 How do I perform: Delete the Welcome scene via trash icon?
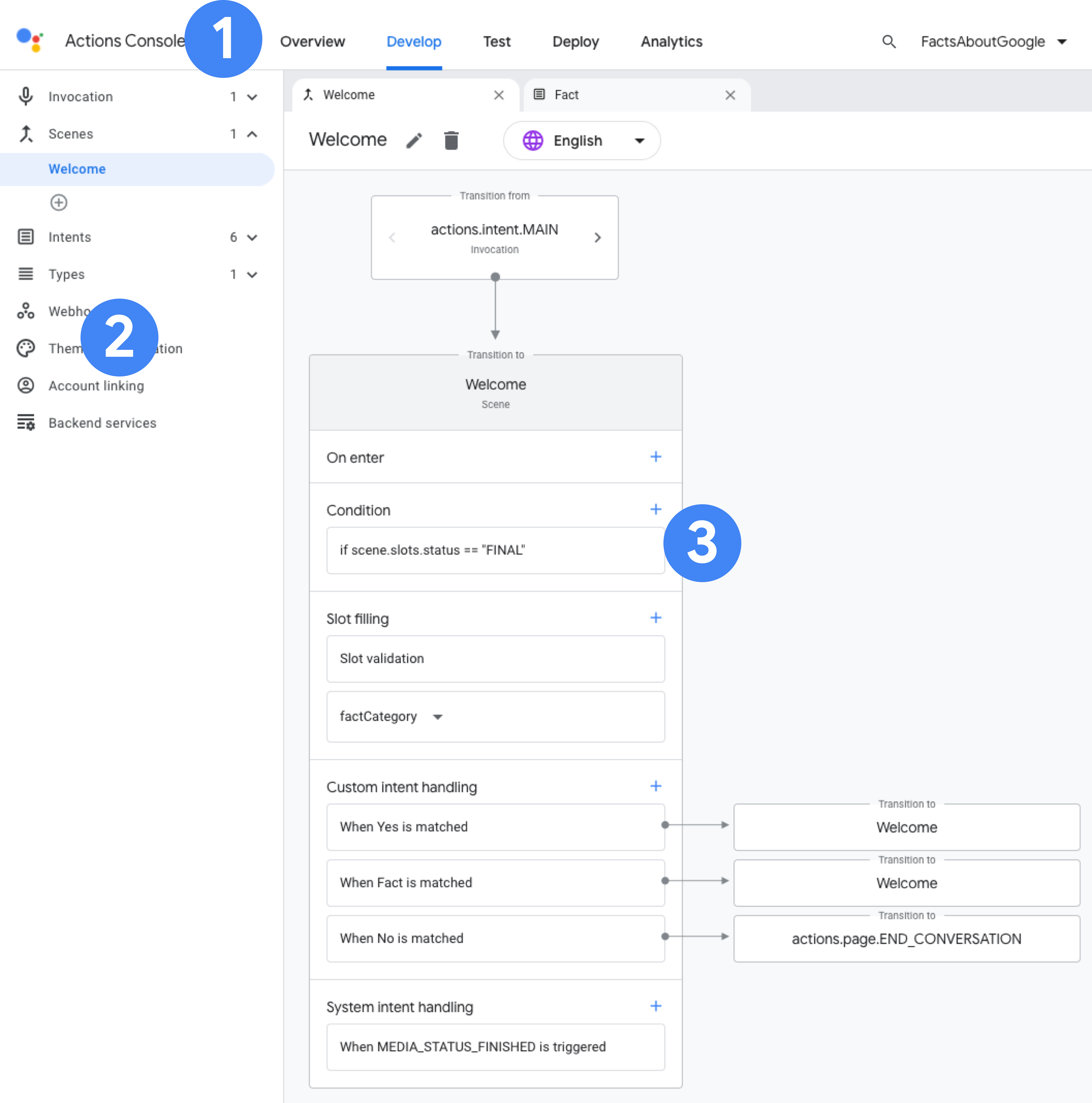pyautogui.click(x=451, y=140)
